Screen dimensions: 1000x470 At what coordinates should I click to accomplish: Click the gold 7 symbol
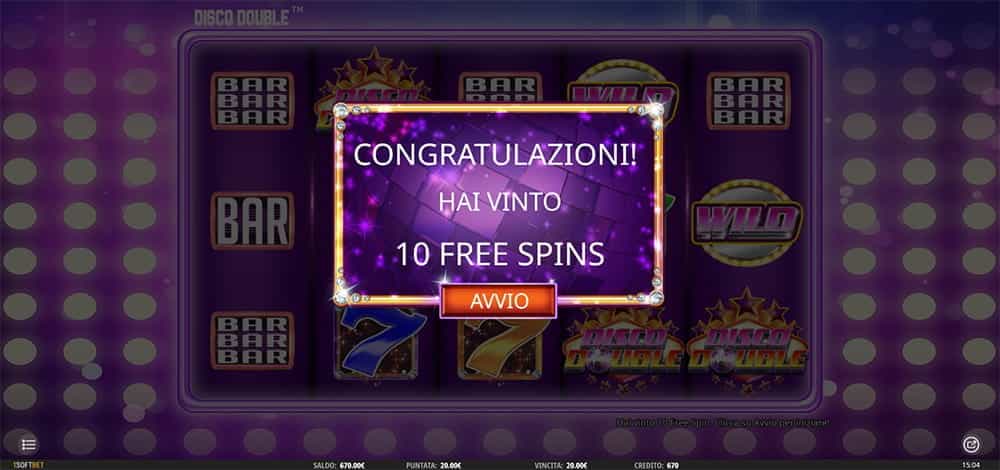tap(499, 348)
